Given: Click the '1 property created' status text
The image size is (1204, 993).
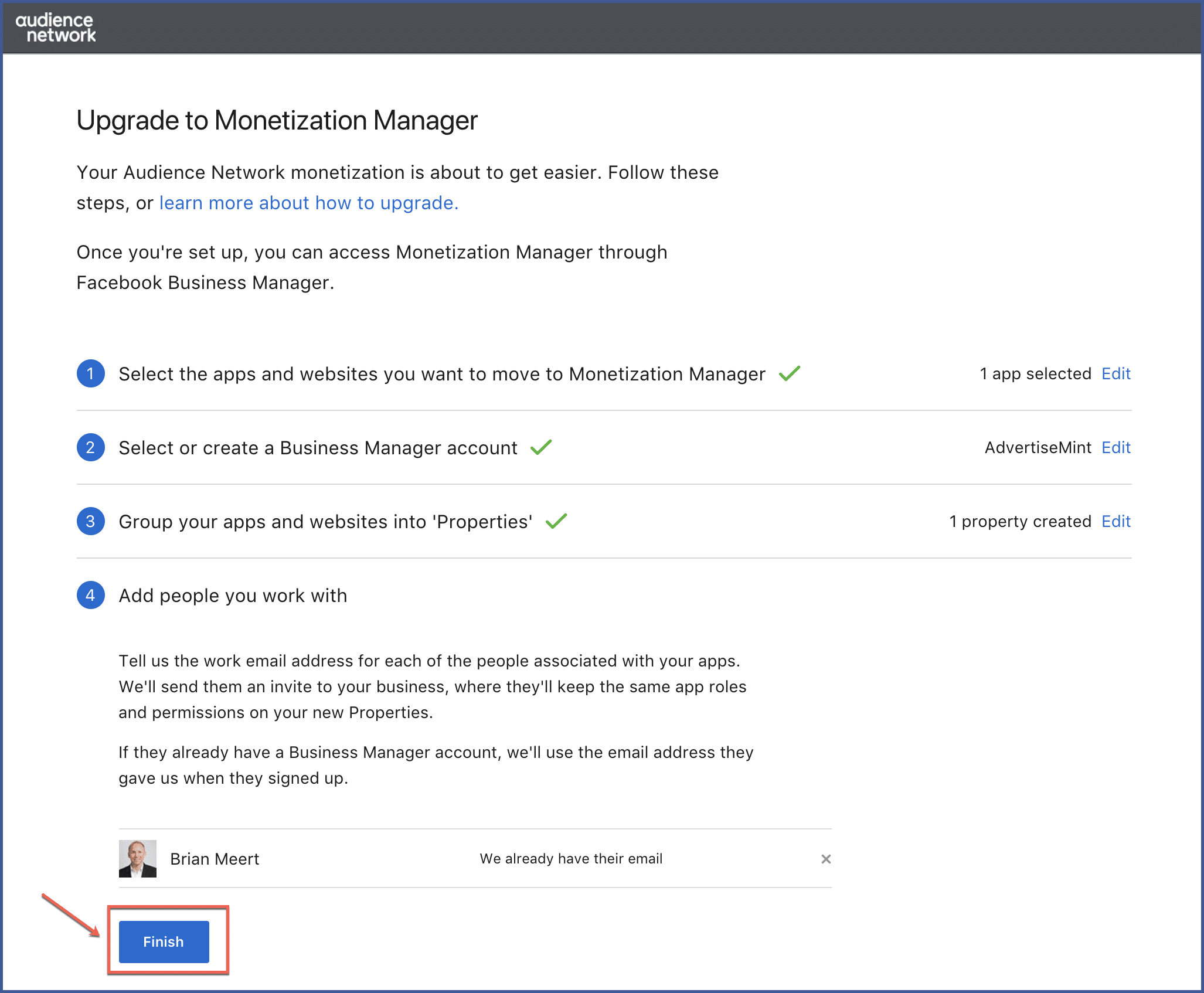Looking at the screenshot, I should coord(1020,521).
